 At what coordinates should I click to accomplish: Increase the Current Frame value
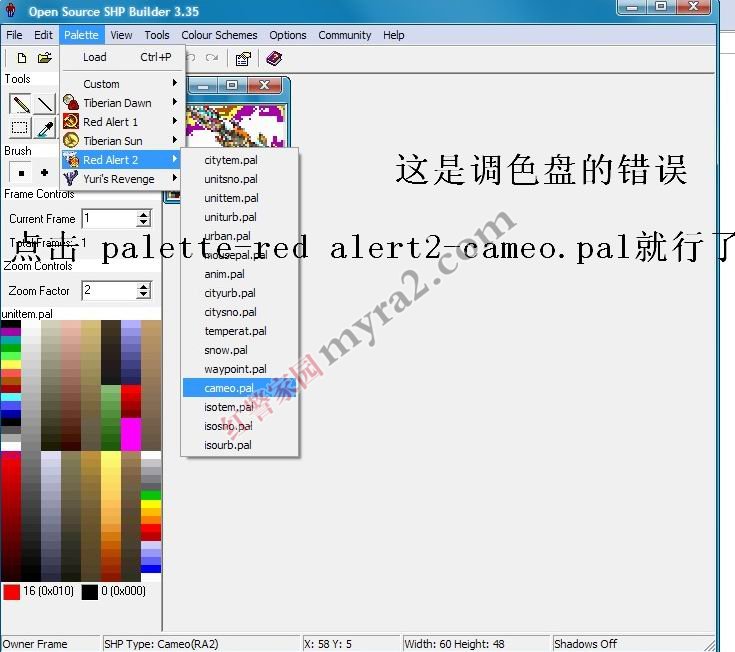143,214
